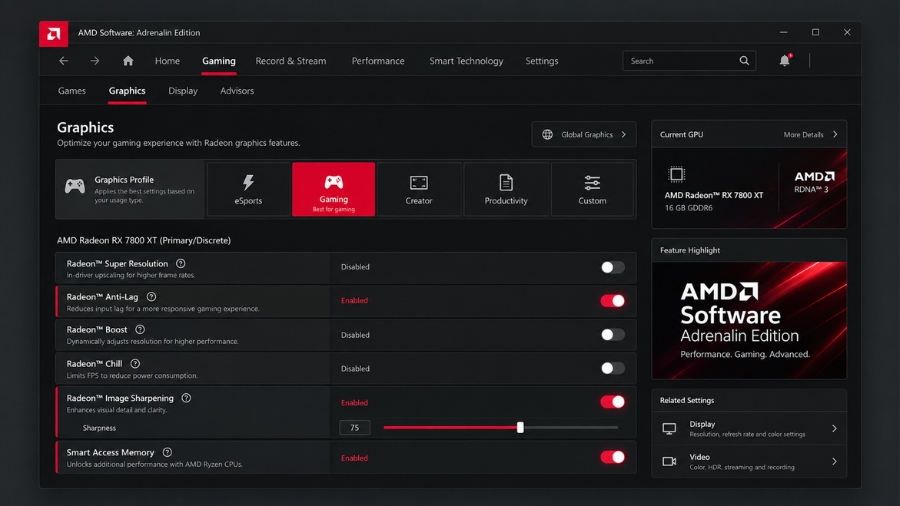900x506 pixels.
Task: Open help for Radeon Image Sharpening
Action: [187, 398]
